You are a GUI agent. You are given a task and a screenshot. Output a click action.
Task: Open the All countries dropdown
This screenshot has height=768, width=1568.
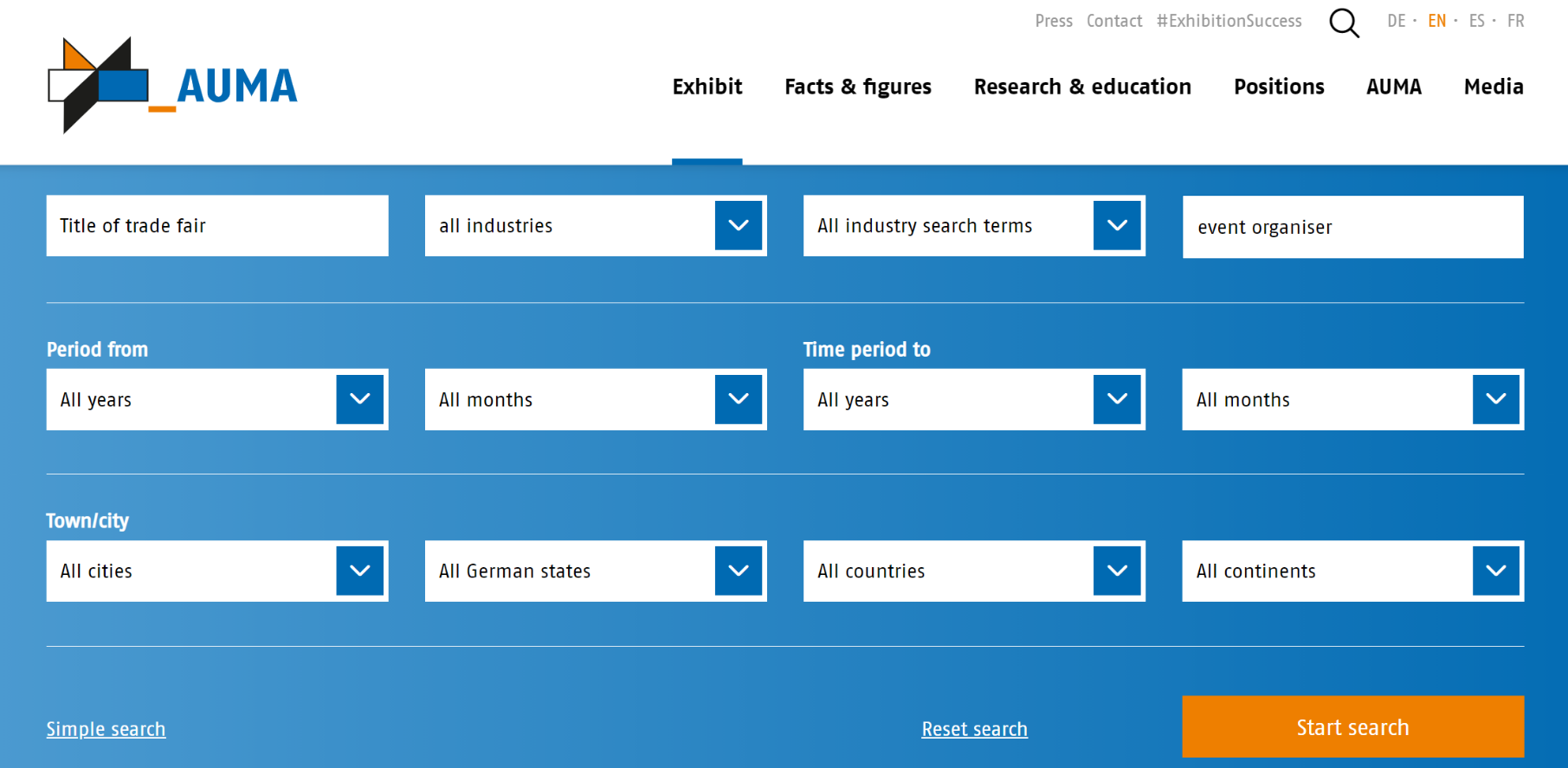pos(974,571)
